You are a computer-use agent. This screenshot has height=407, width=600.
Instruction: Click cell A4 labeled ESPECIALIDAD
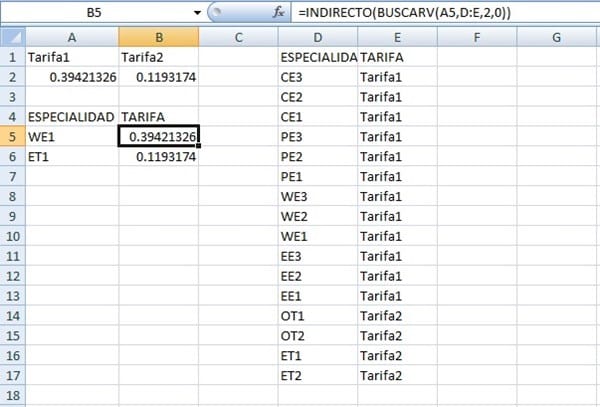point(72,117)
